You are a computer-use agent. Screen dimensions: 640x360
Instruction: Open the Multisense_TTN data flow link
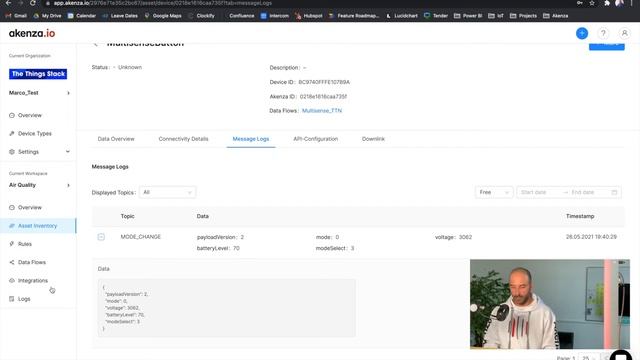pos(322,111)
